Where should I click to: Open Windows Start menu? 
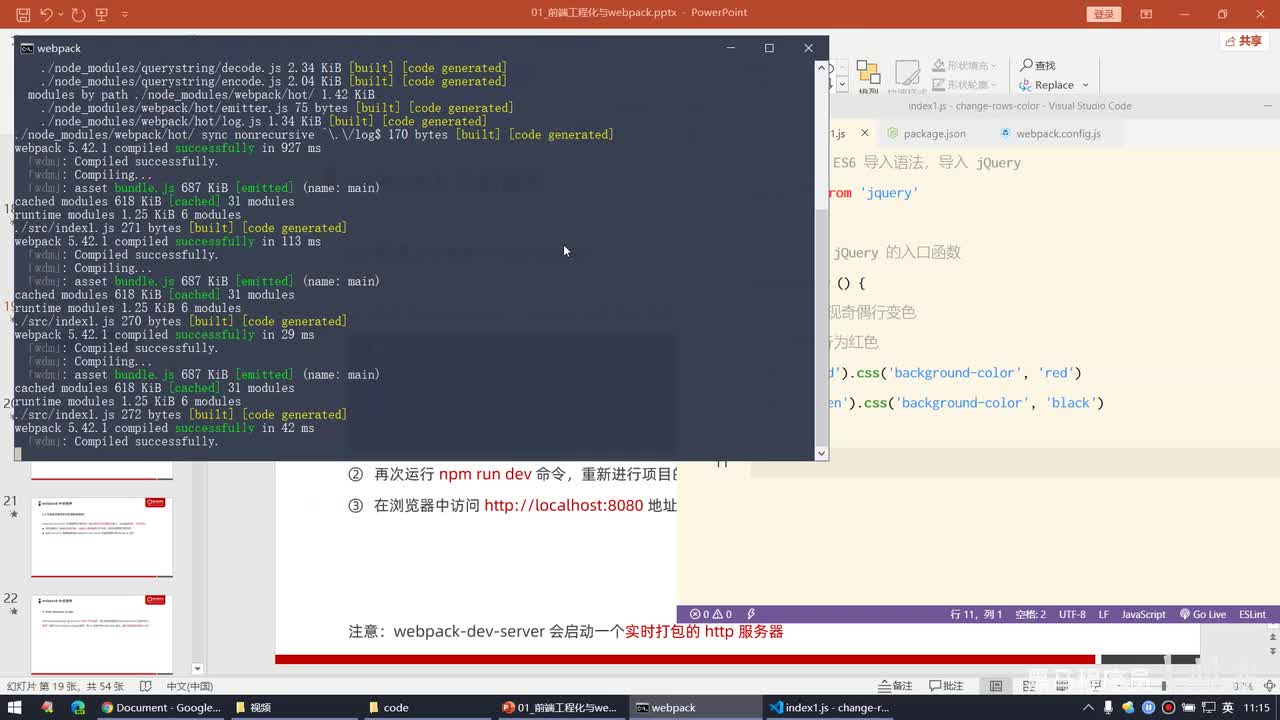[x=15, y=707]
